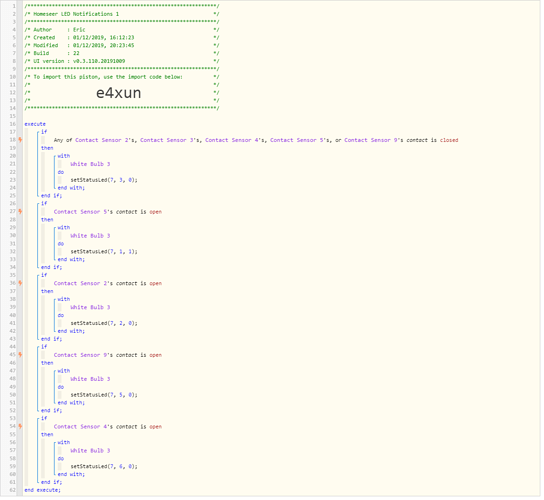Select setStatusLed(7, 3, 0) action
544x500 pixels.
(x=104, y=180)
